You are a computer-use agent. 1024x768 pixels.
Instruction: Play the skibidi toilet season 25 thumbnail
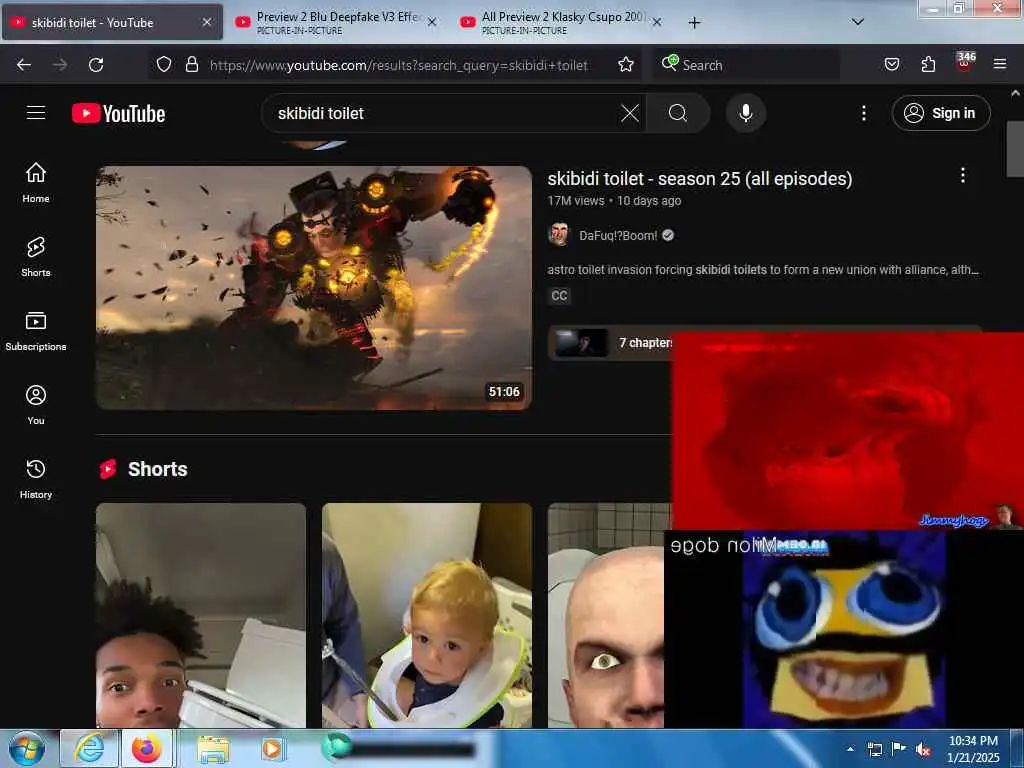314,288
